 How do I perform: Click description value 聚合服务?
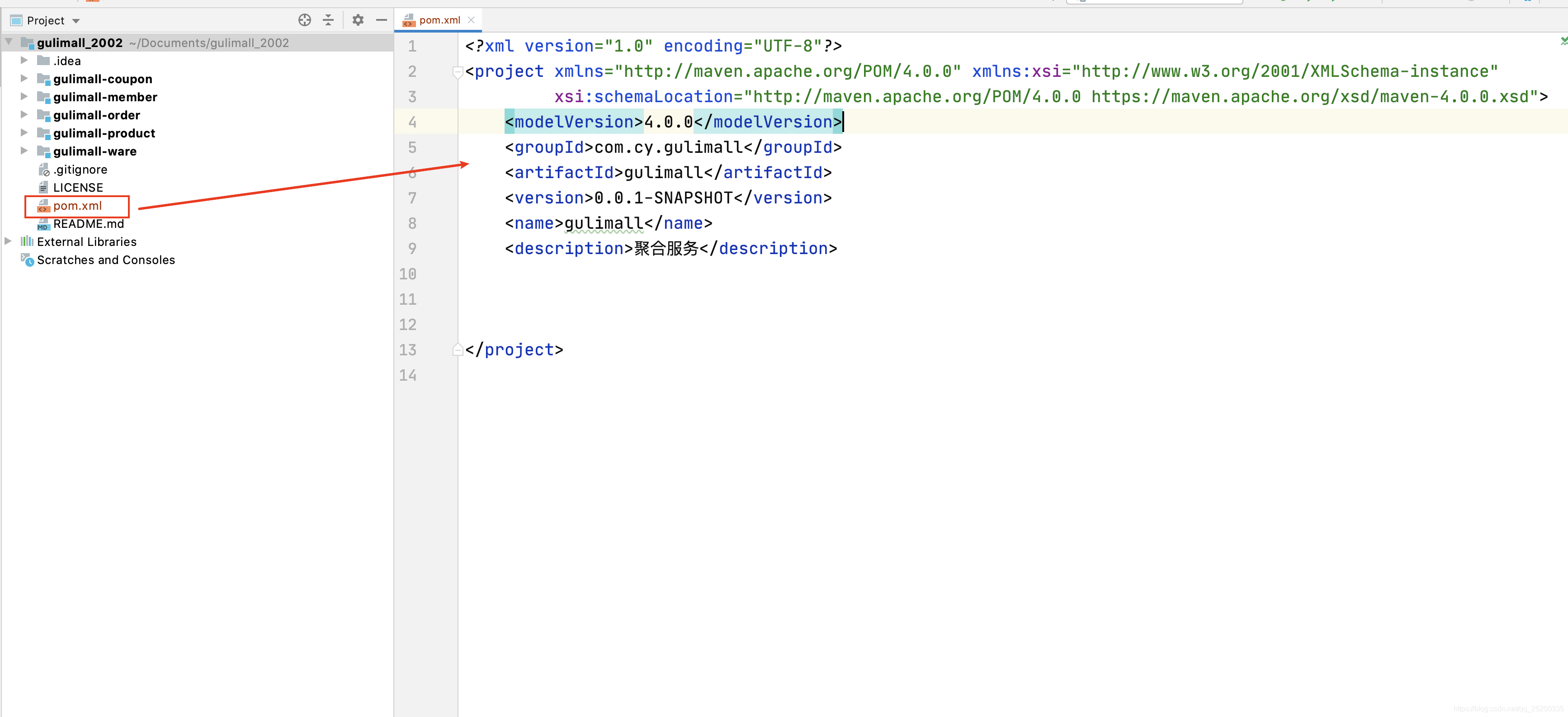coord(666,248)
